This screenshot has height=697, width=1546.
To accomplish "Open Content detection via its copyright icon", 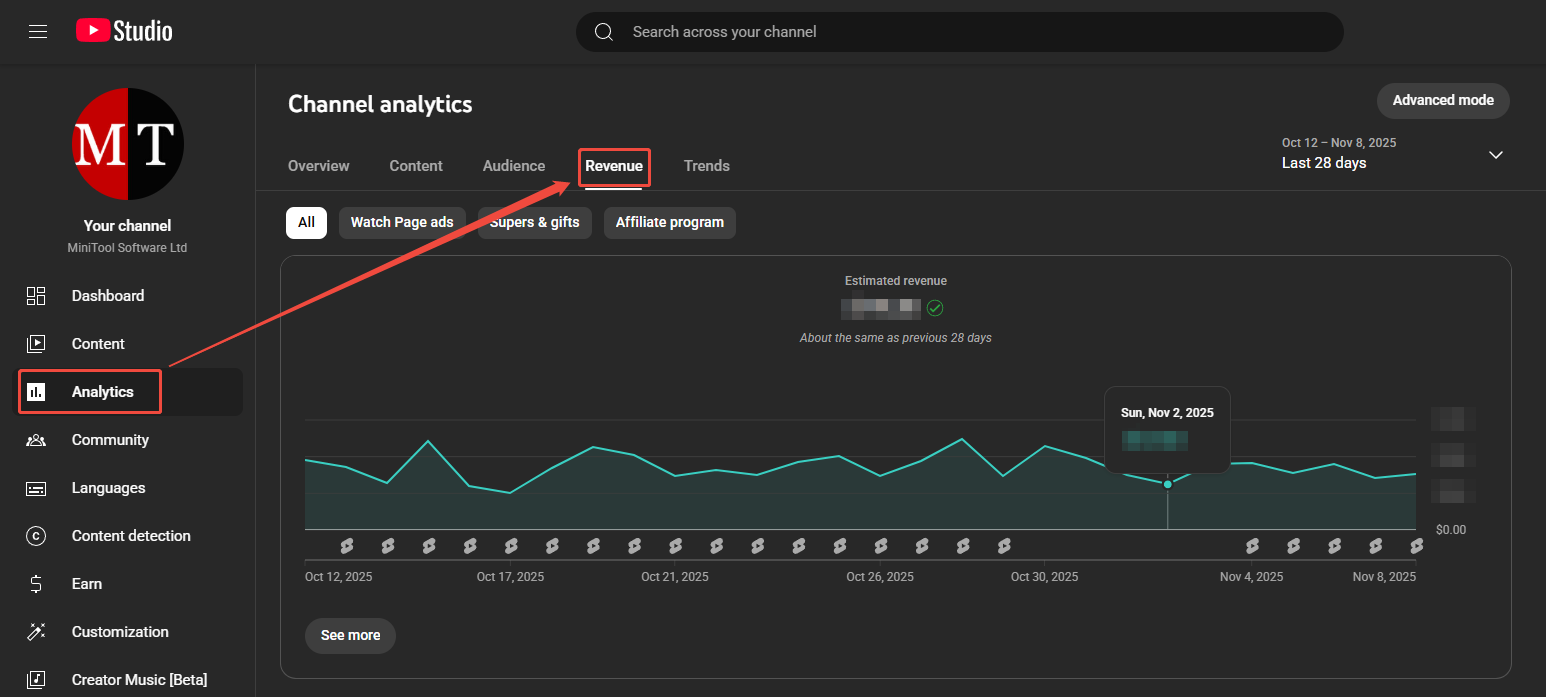I will click(36, 535).
